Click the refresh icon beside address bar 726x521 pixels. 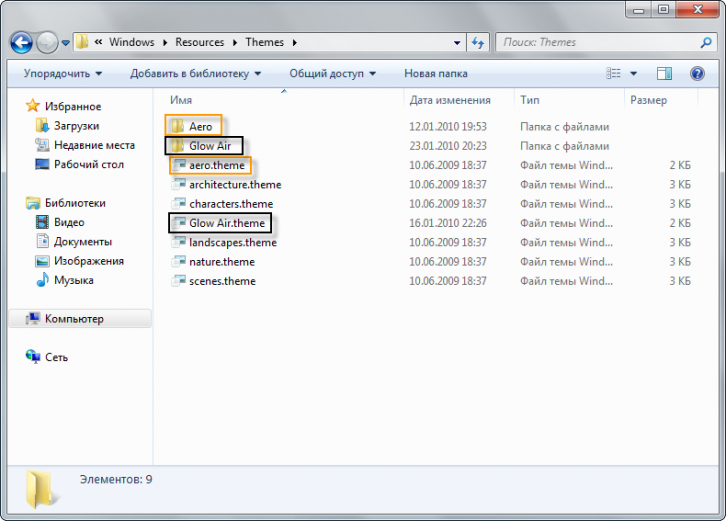(478, 43)
